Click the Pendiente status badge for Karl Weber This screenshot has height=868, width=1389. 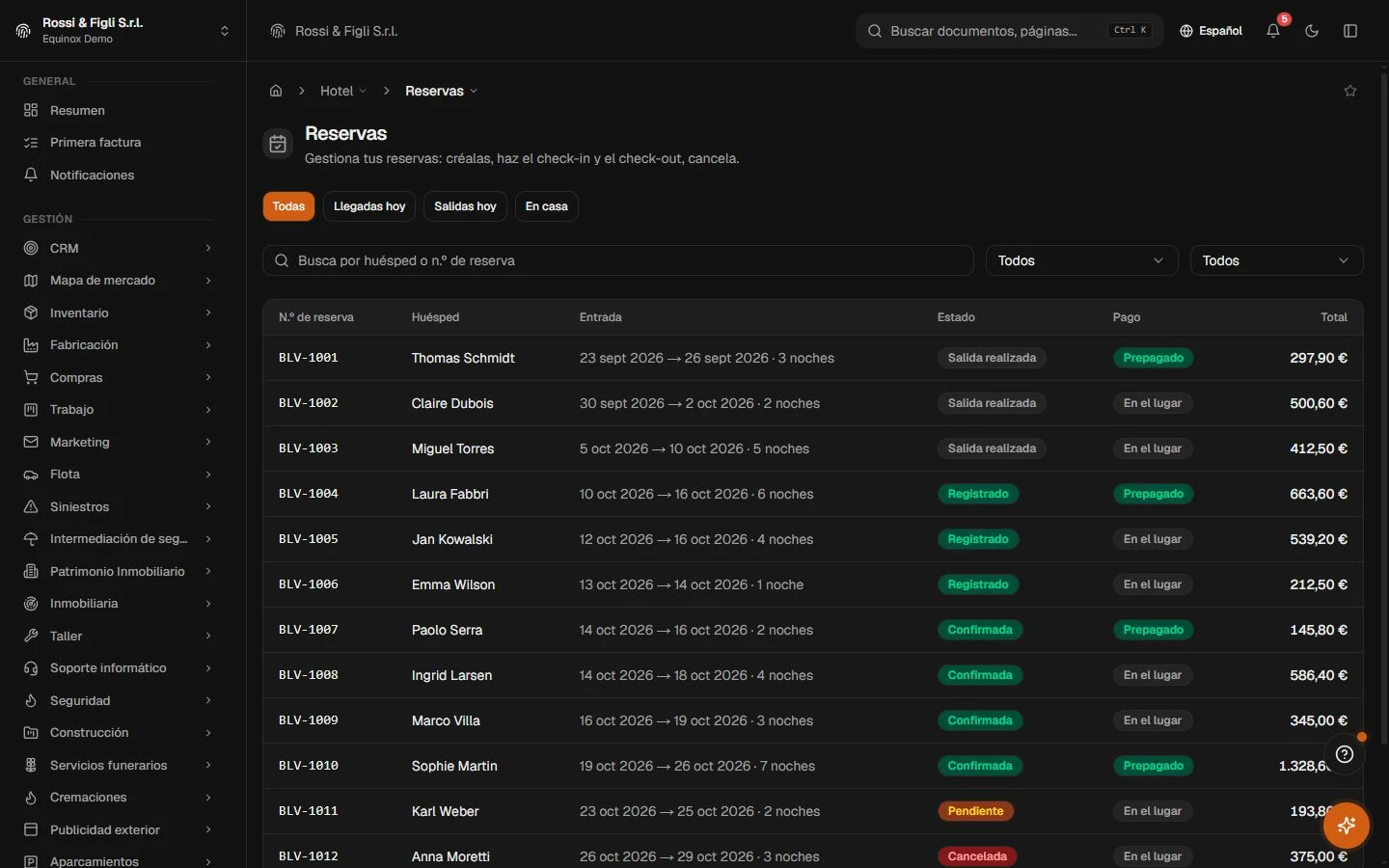tap(975, 811)
